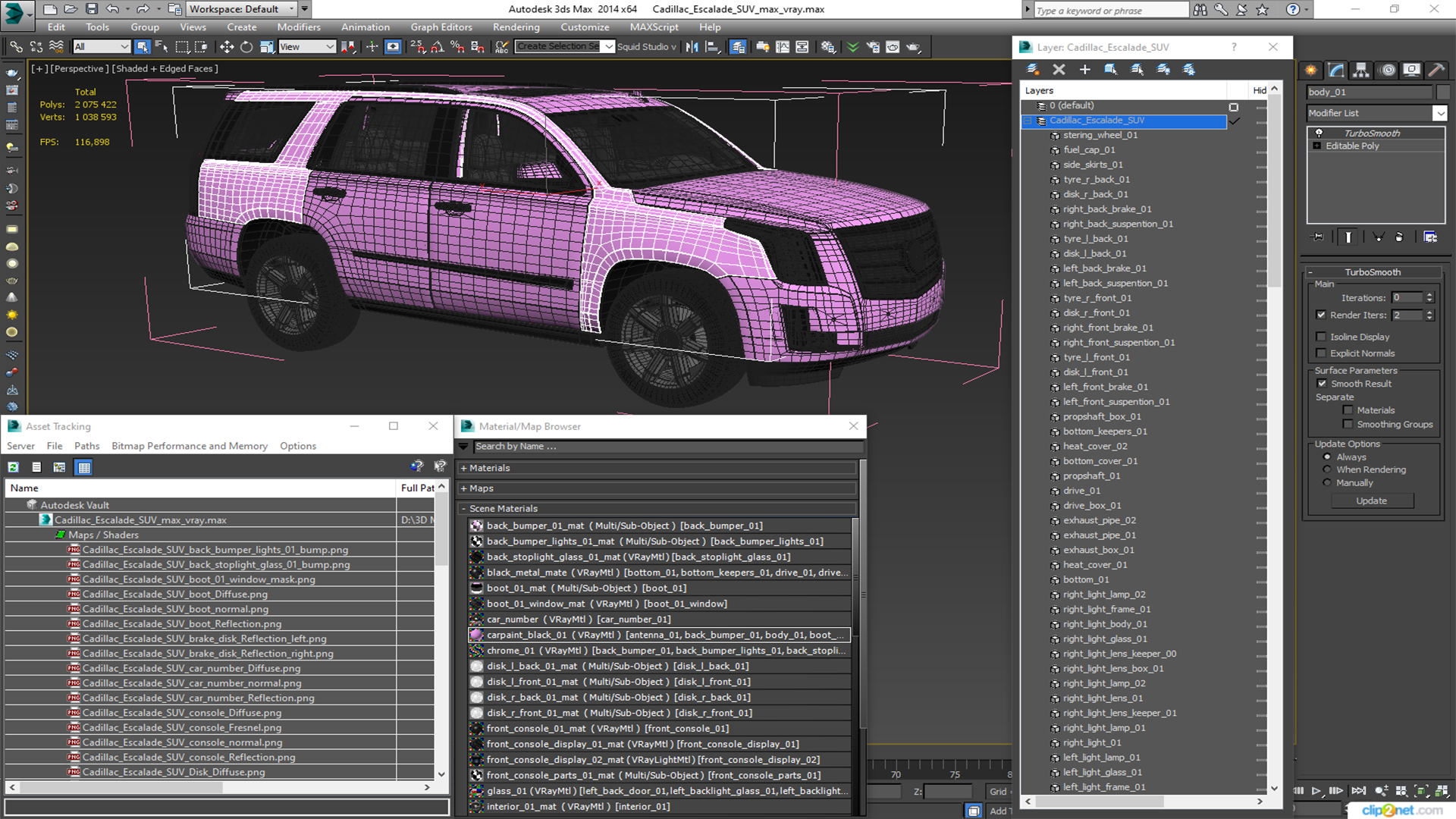
Task: Click the Open File folder icon
Action: point(70,9)
